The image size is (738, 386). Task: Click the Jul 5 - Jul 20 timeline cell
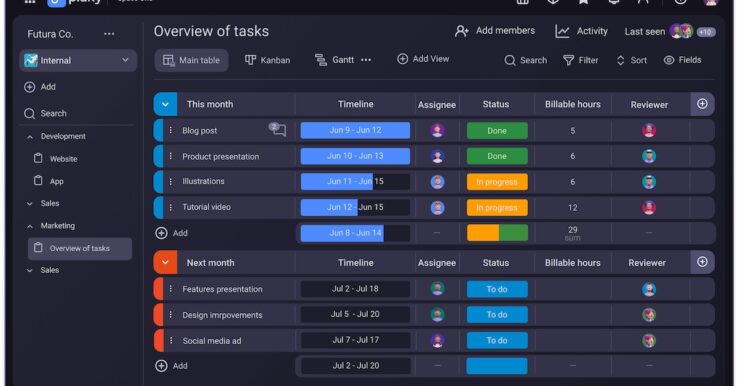point(355,314)
